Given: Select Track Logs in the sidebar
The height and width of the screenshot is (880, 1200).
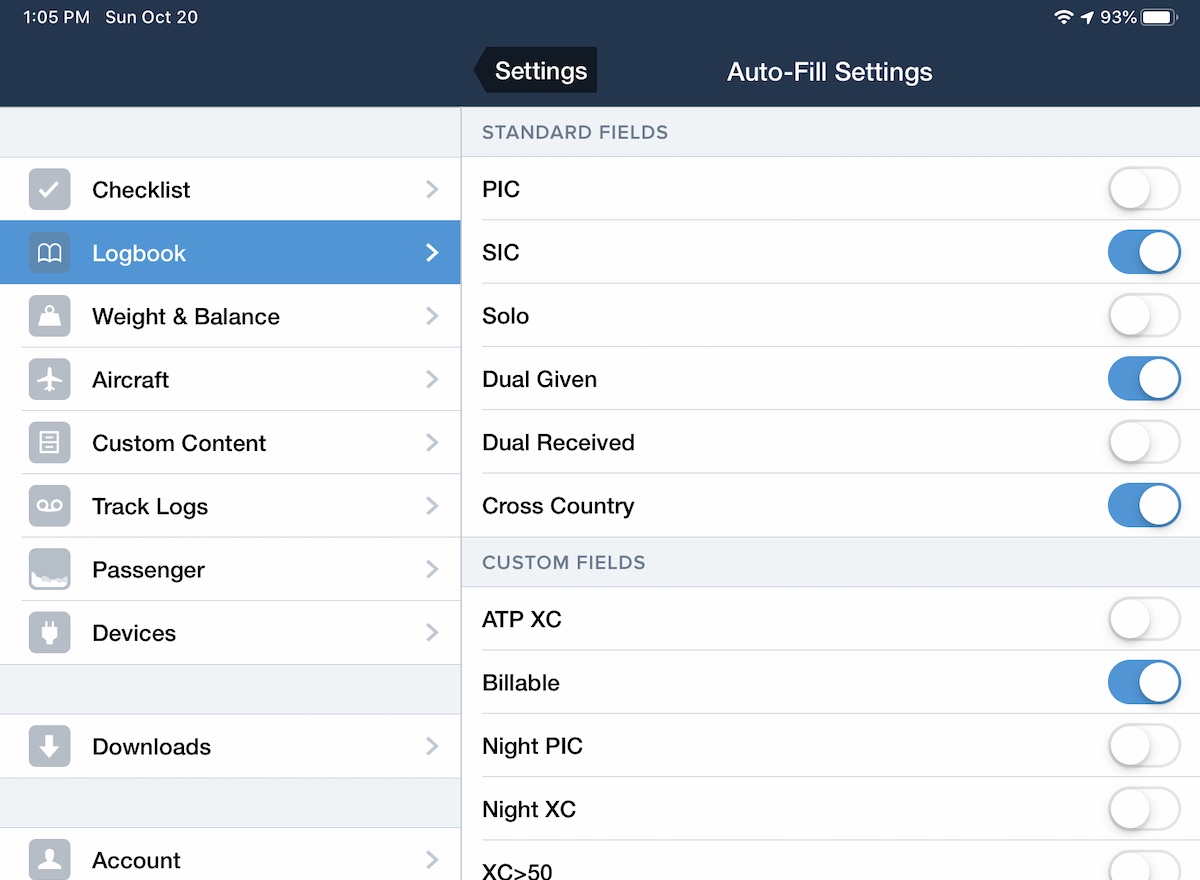Looking at the screenshot, I should click(x=150, y=507).
